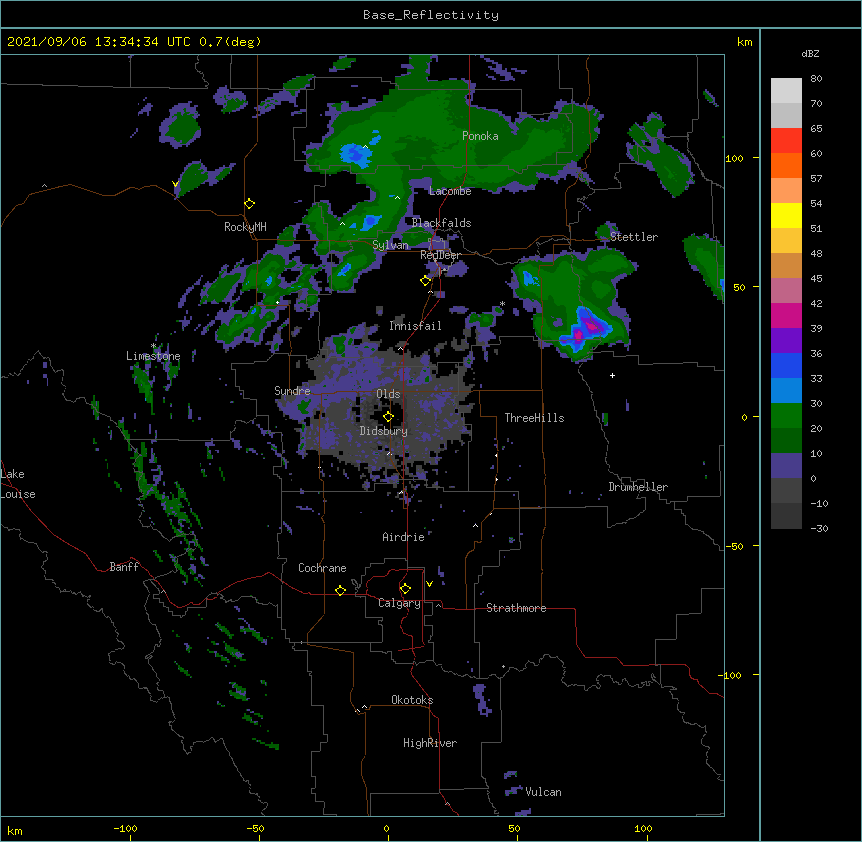Select the bright yellow swatch in the dBZ legend
Screen dimensions: 862x842
pos(786,215)
